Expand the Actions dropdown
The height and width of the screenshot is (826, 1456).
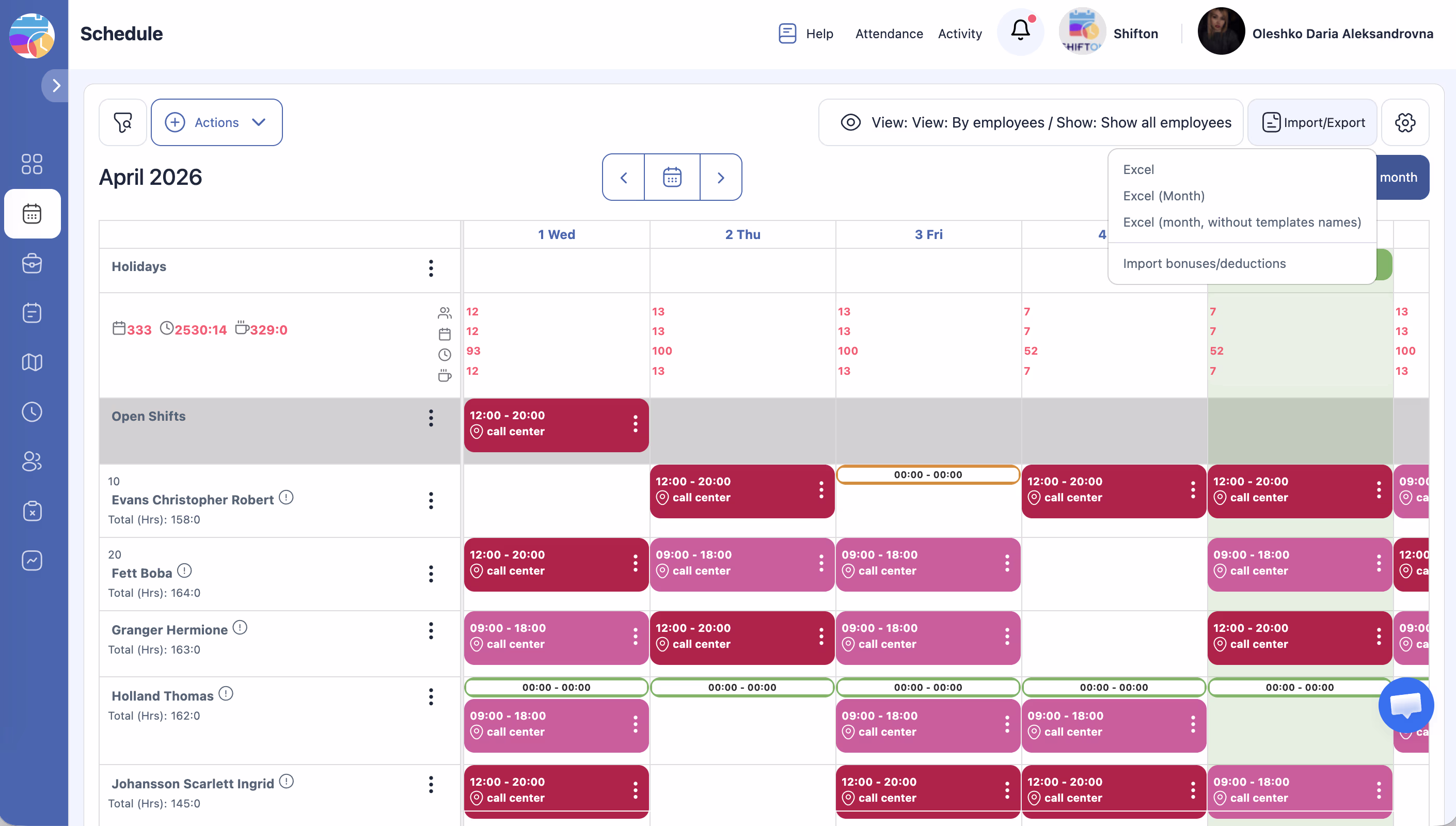click(x=217, y=122)
